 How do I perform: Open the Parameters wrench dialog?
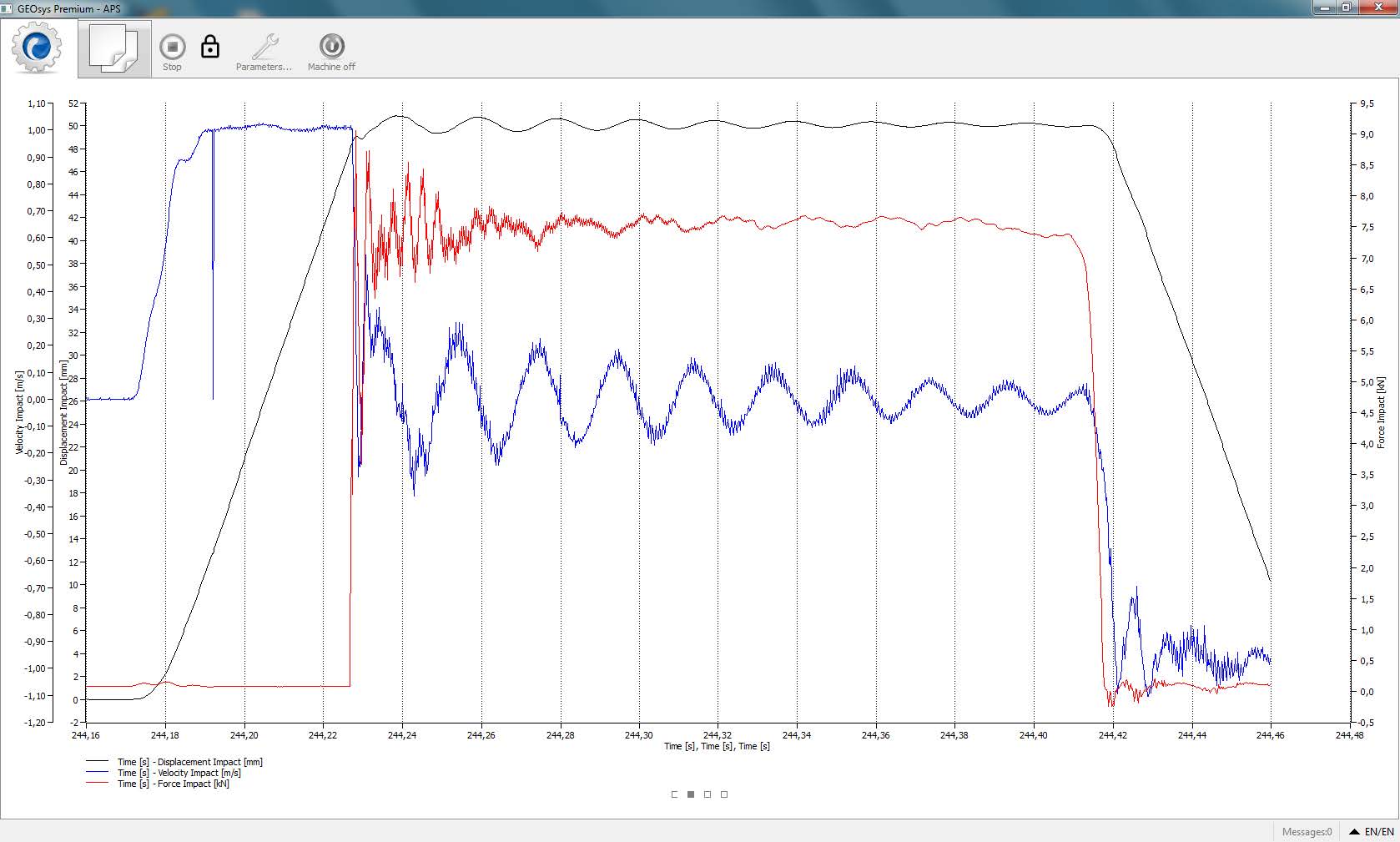pos(264,53)
